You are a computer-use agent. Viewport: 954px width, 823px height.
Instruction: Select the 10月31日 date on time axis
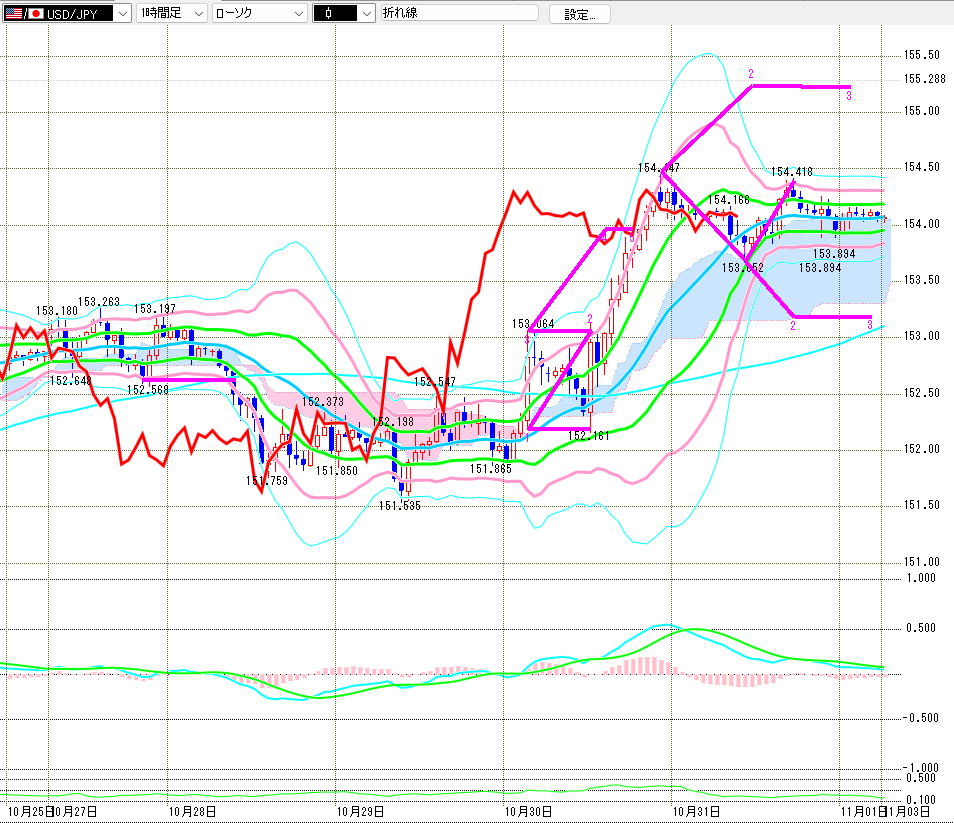tap(692, 810)
